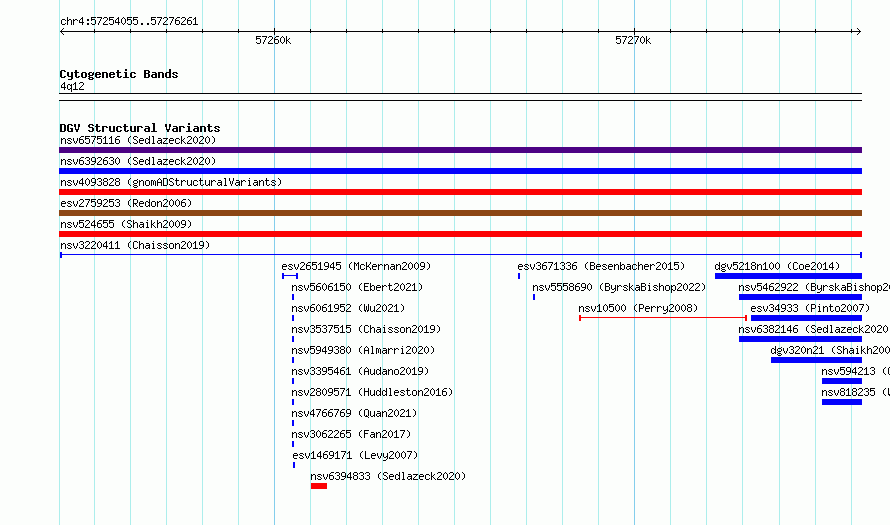Click the chr4:57254055..57276261 coordinate label

click(x=129, y=22)
